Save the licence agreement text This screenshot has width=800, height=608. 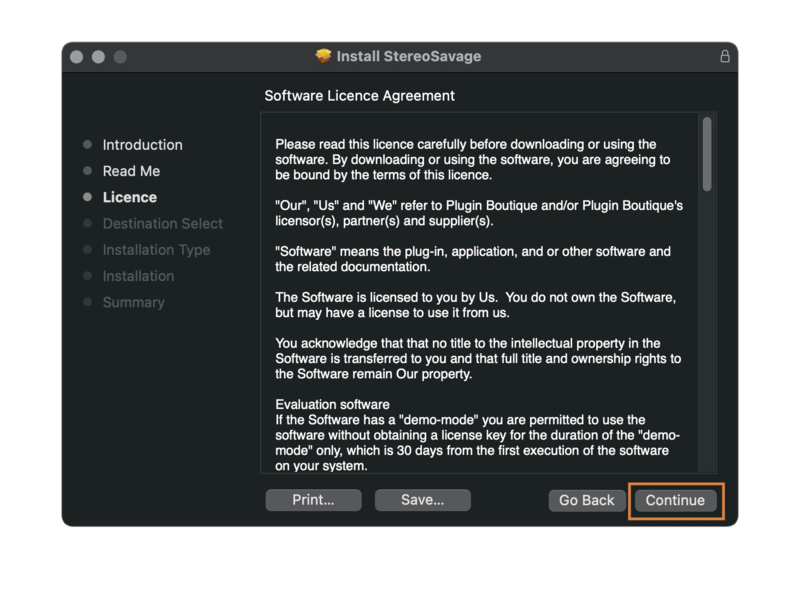click(422, 500)
